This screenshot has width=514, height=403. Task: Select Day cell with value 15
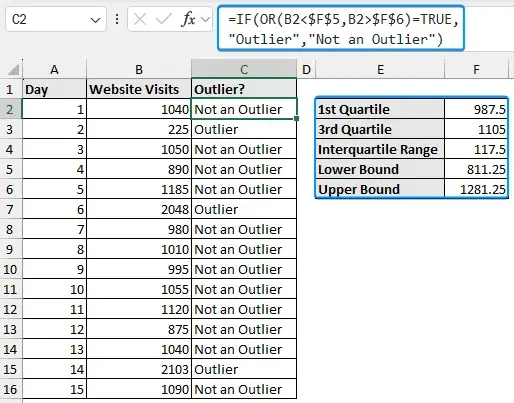[54, 389]
